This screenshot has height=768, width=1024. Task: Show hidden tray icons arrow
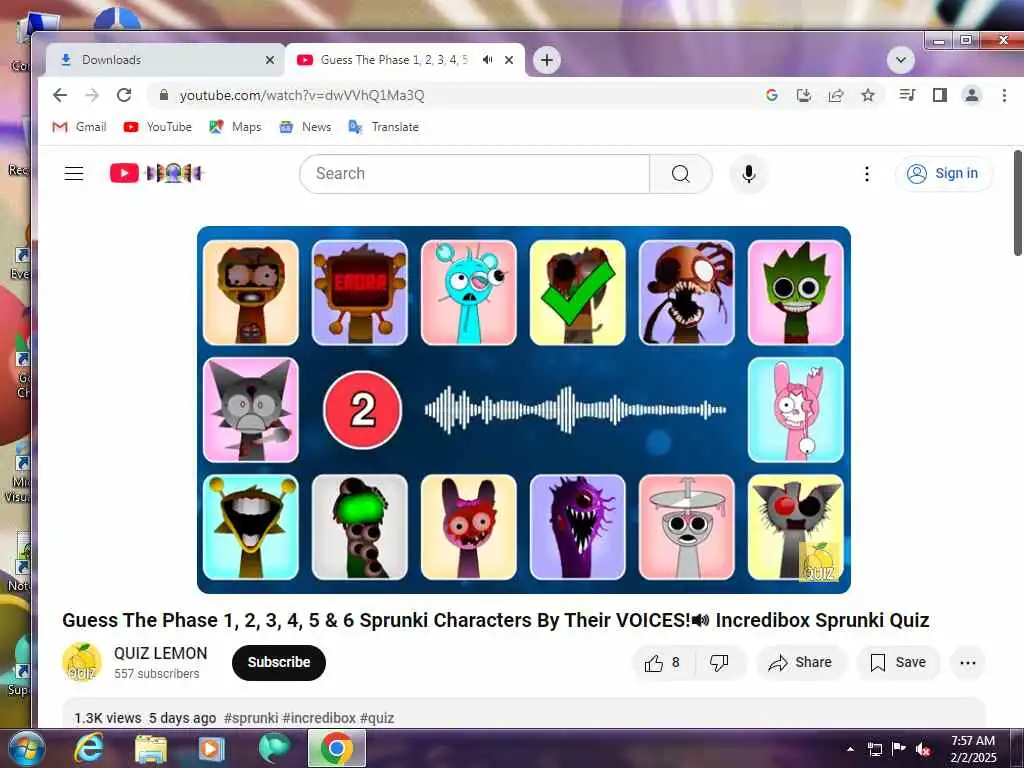850,749
